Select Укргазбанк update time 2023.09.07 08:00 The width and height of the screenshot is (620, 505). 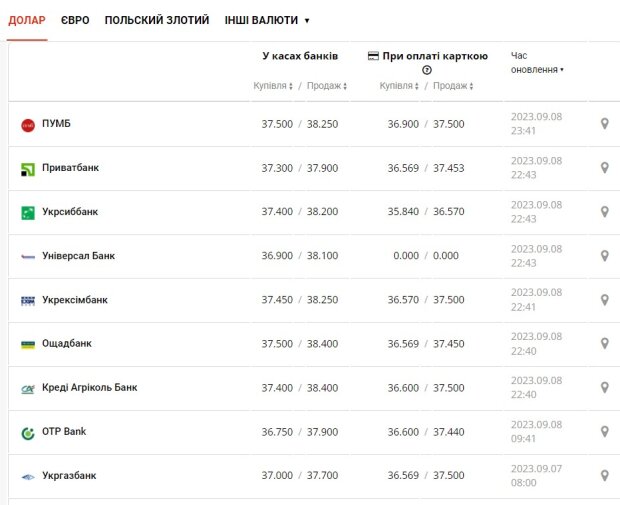pos(536,475)
